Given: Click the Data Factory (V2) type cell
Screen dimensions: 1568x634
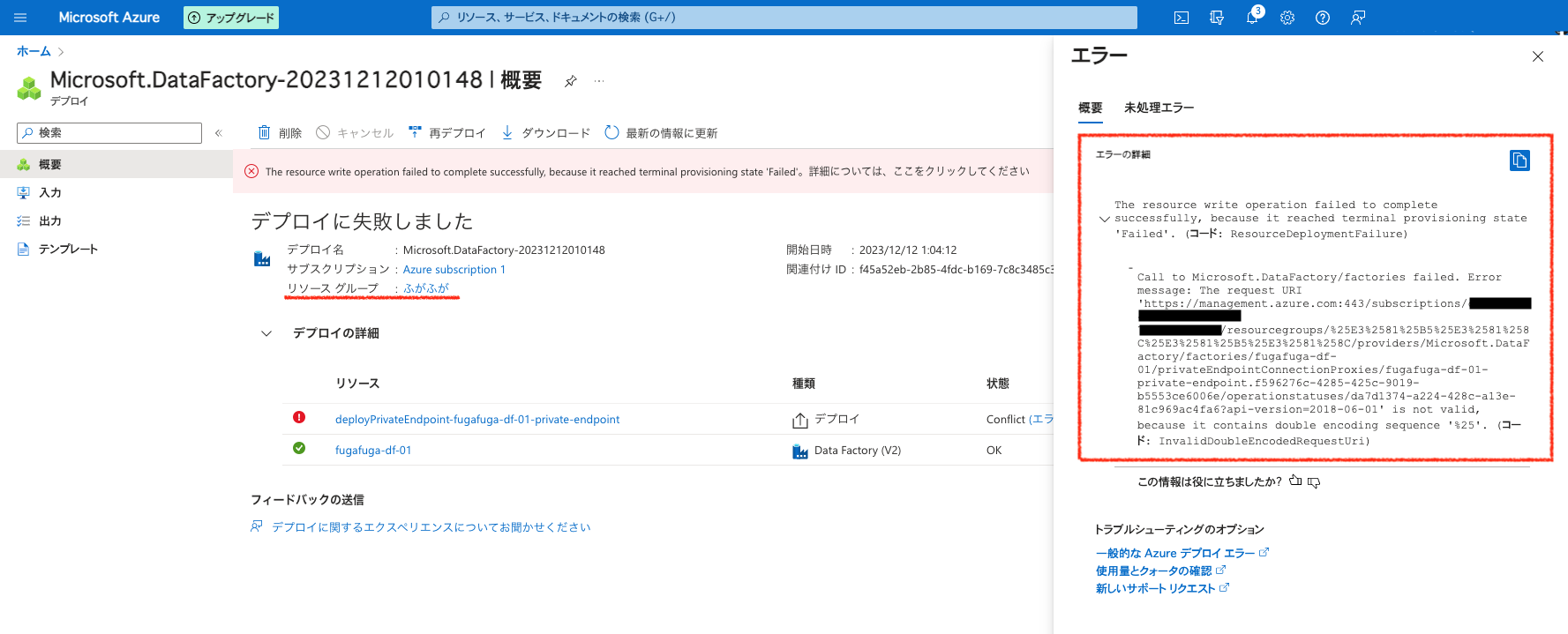Looking at the screenshot, I should [847, 451].
